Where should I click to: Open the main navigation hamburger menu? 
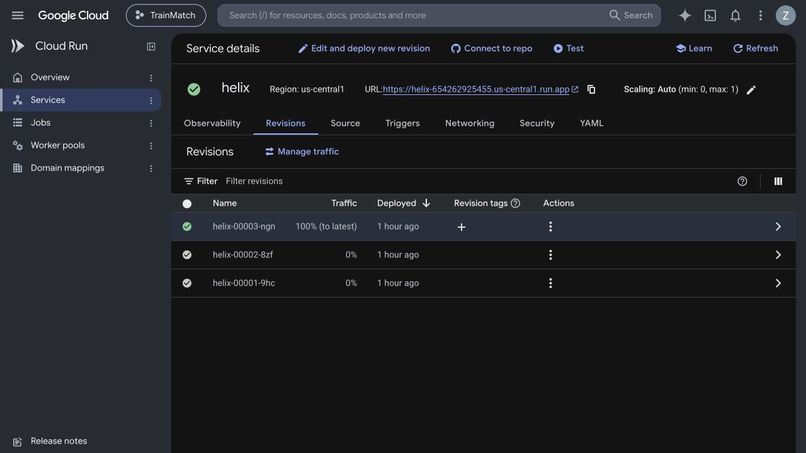(x=17, y=15)
